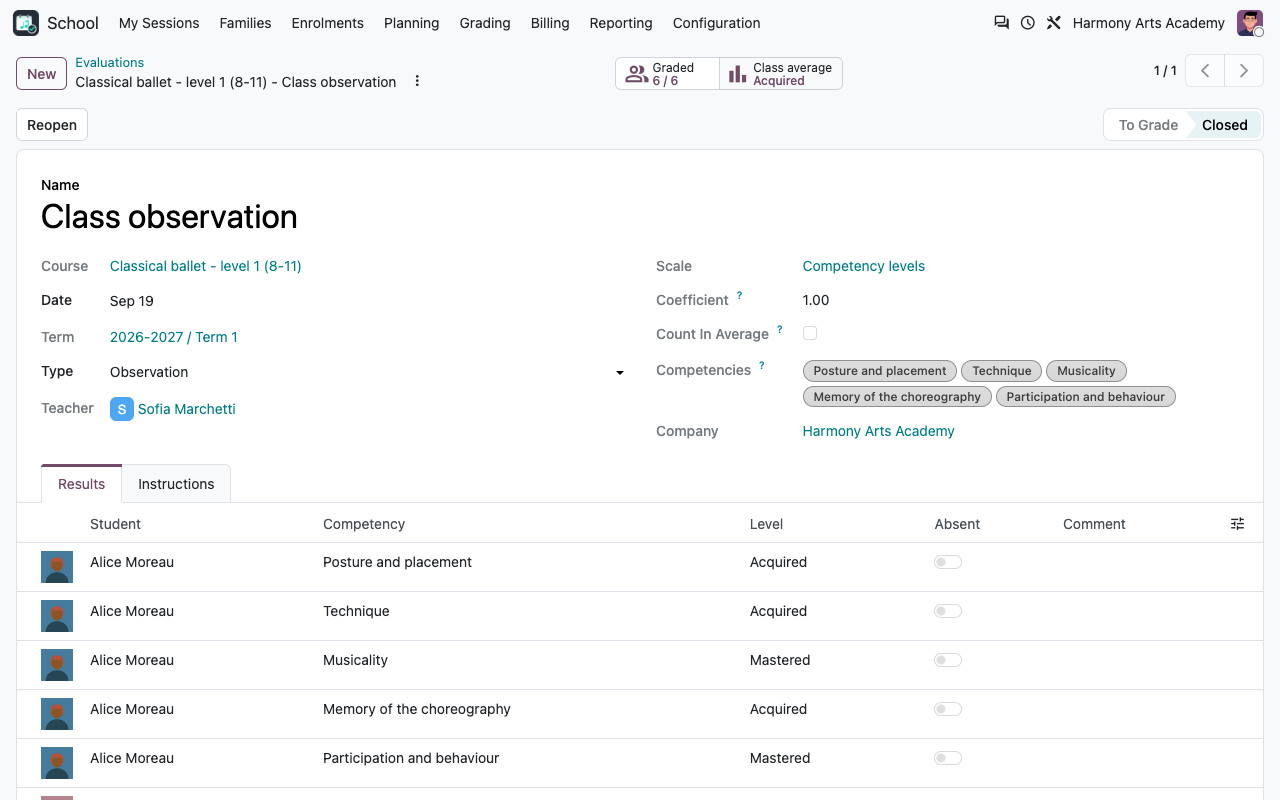Click the Count In Average help mark
Screen dimensions: 1280x800
[x=780, y=330]
